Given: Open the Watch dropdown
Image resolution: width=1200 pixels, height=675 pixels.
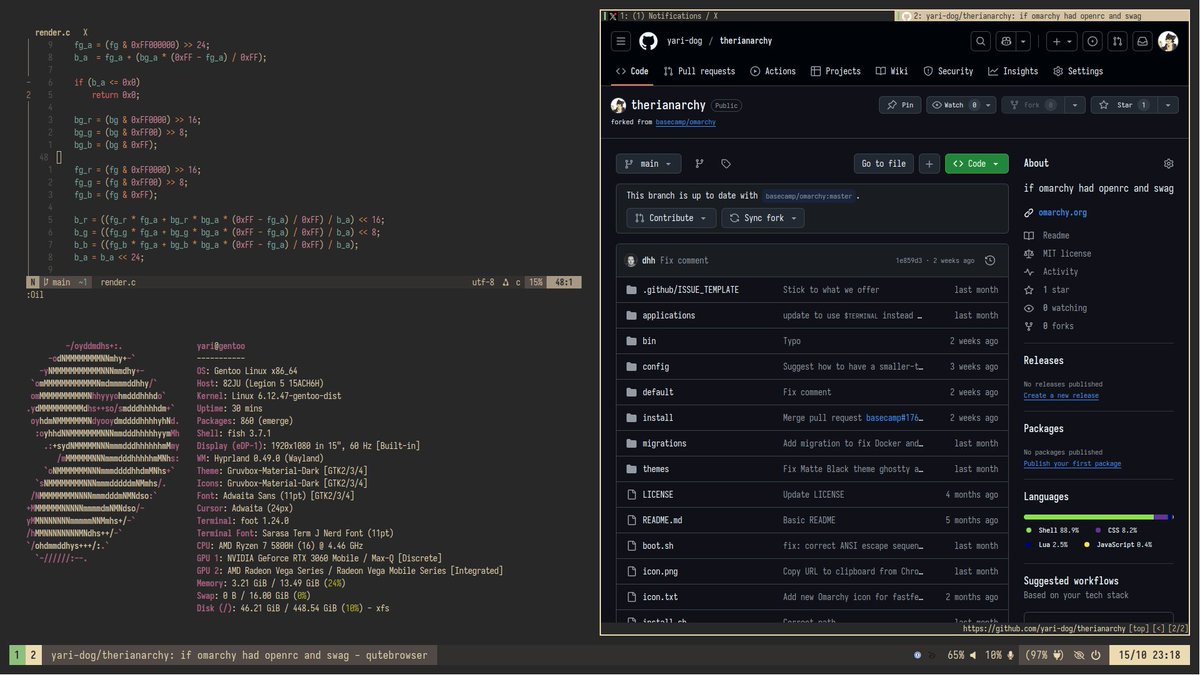Looking at the screenshot, I should (961, 105).
